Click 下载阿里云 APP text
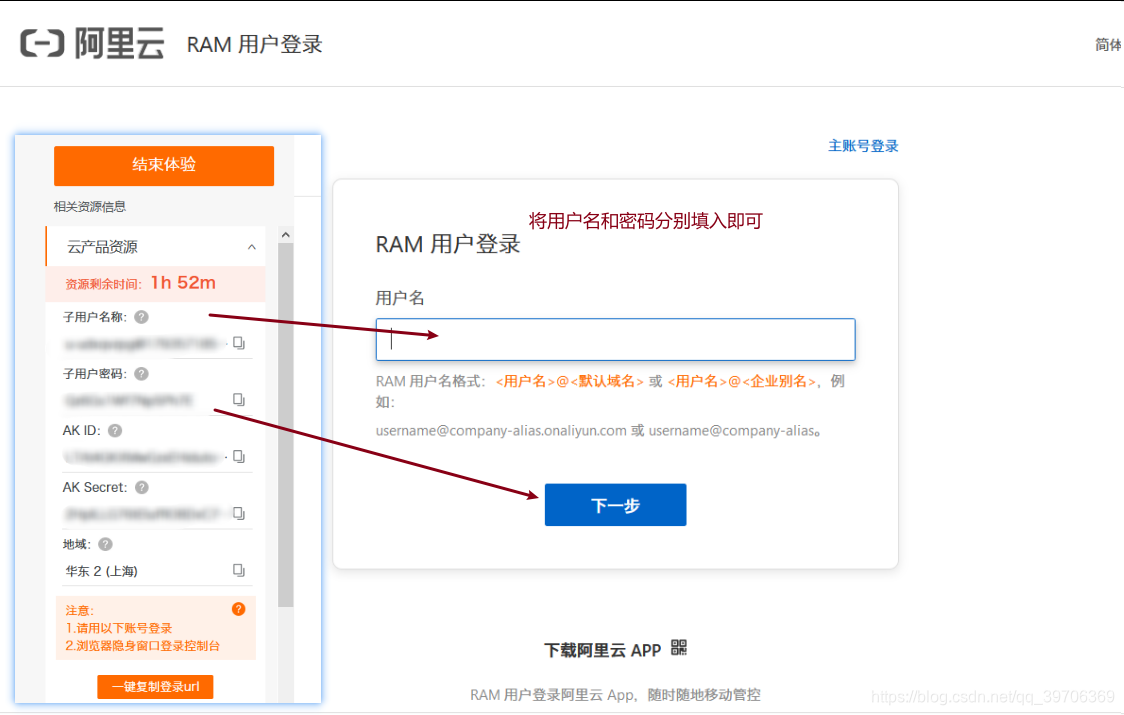 (602, 650)
